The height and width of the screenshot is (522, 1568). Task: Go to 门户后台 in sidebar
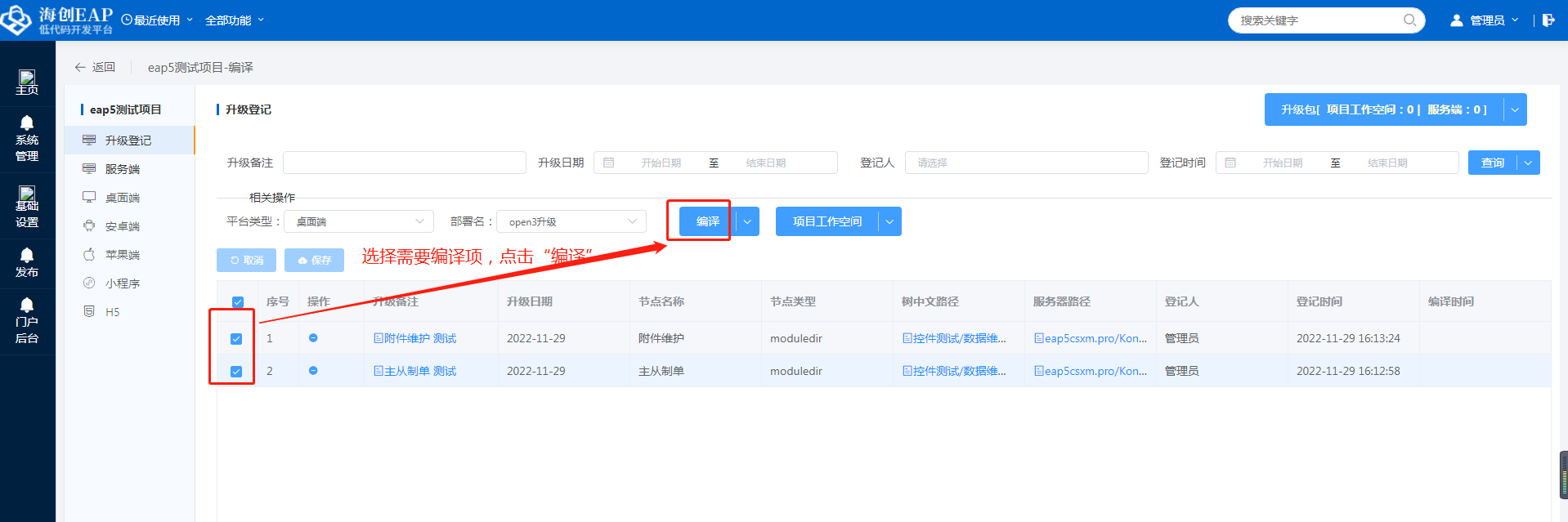[27, 320]
